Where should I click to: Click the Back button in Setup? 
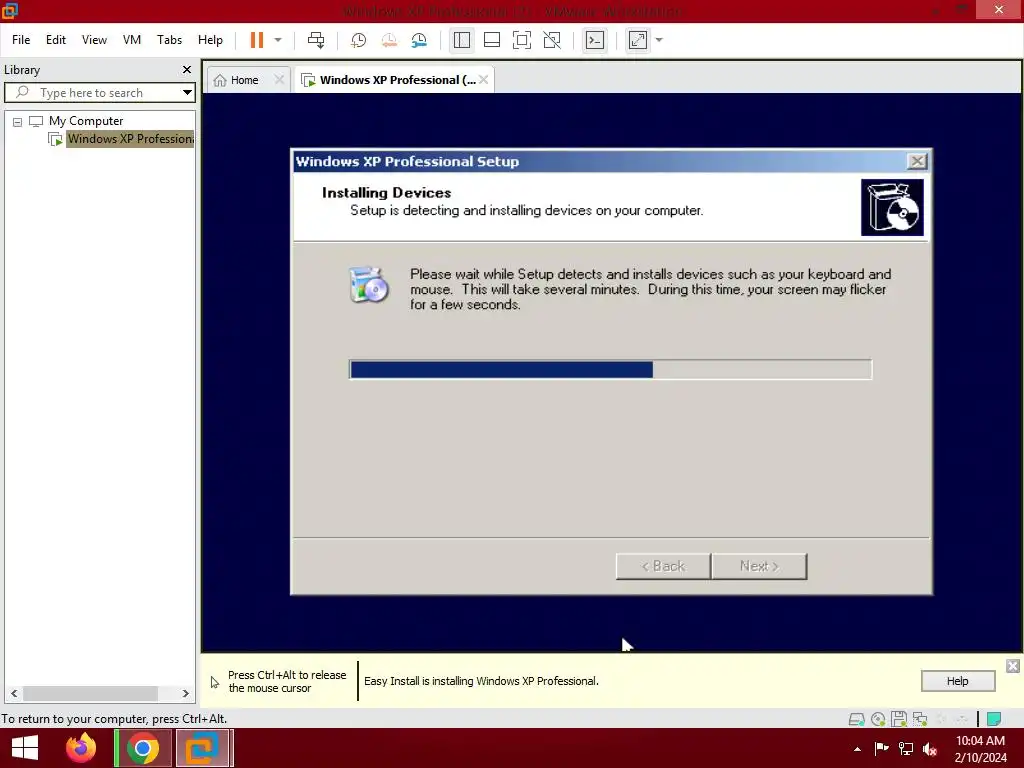click(x=663, y=566)
